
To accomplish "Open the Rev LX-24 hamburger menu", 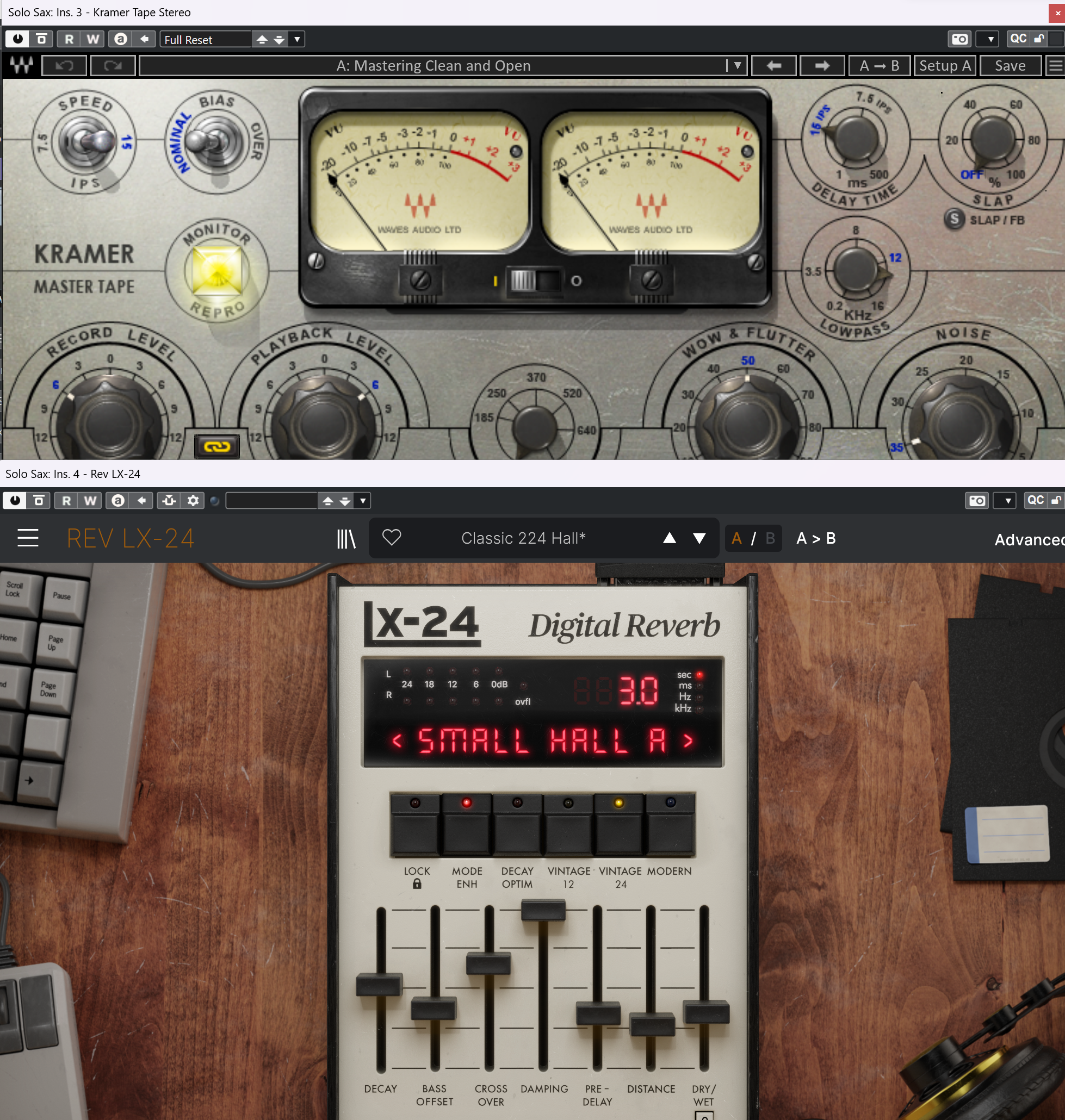I will 28,538.
